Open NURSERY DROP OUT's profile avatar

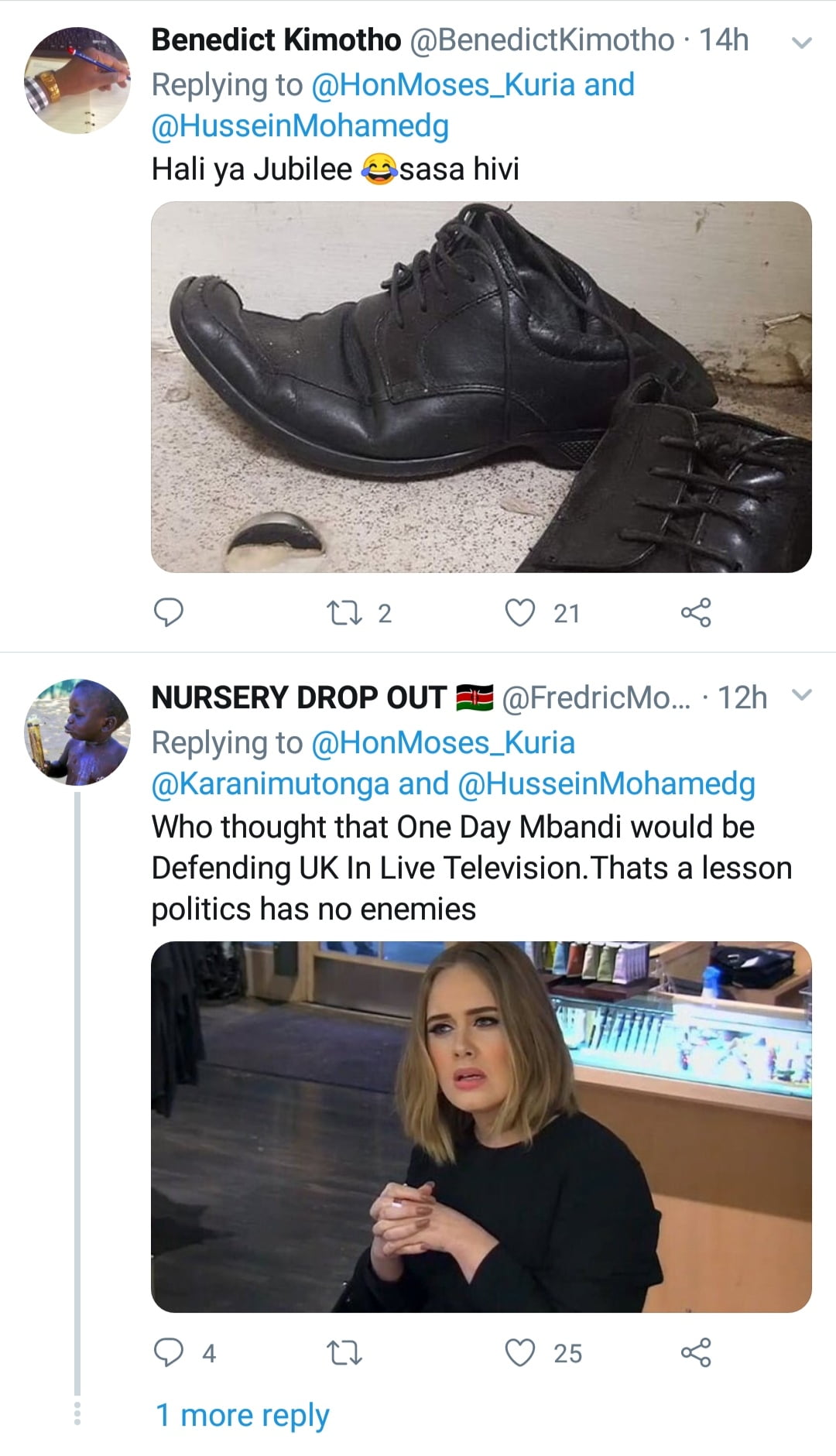[77, 732]
